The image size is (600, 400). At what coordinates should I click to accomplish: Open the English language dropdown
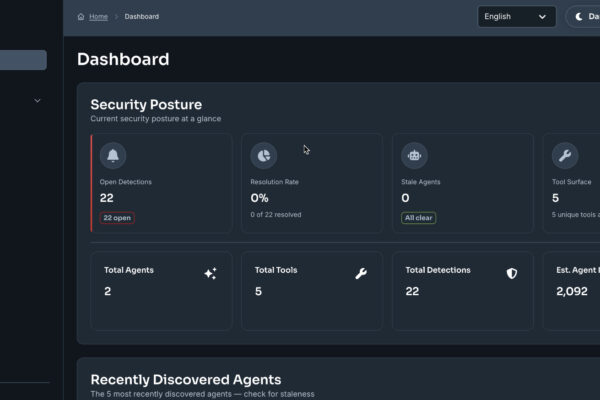pos(517,16)
